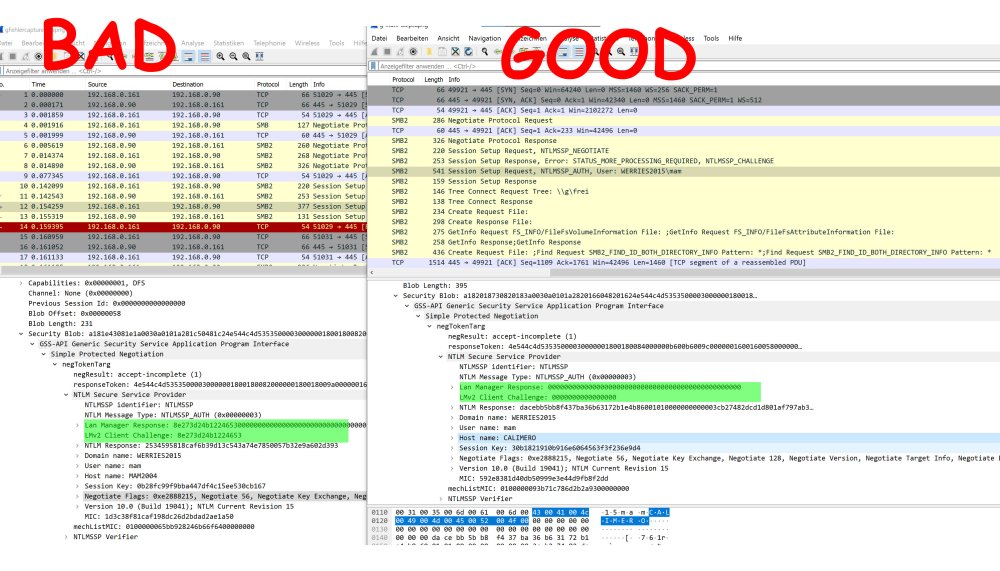
Task: Open Hilfe menu in GOOD window
Action: 735,38
